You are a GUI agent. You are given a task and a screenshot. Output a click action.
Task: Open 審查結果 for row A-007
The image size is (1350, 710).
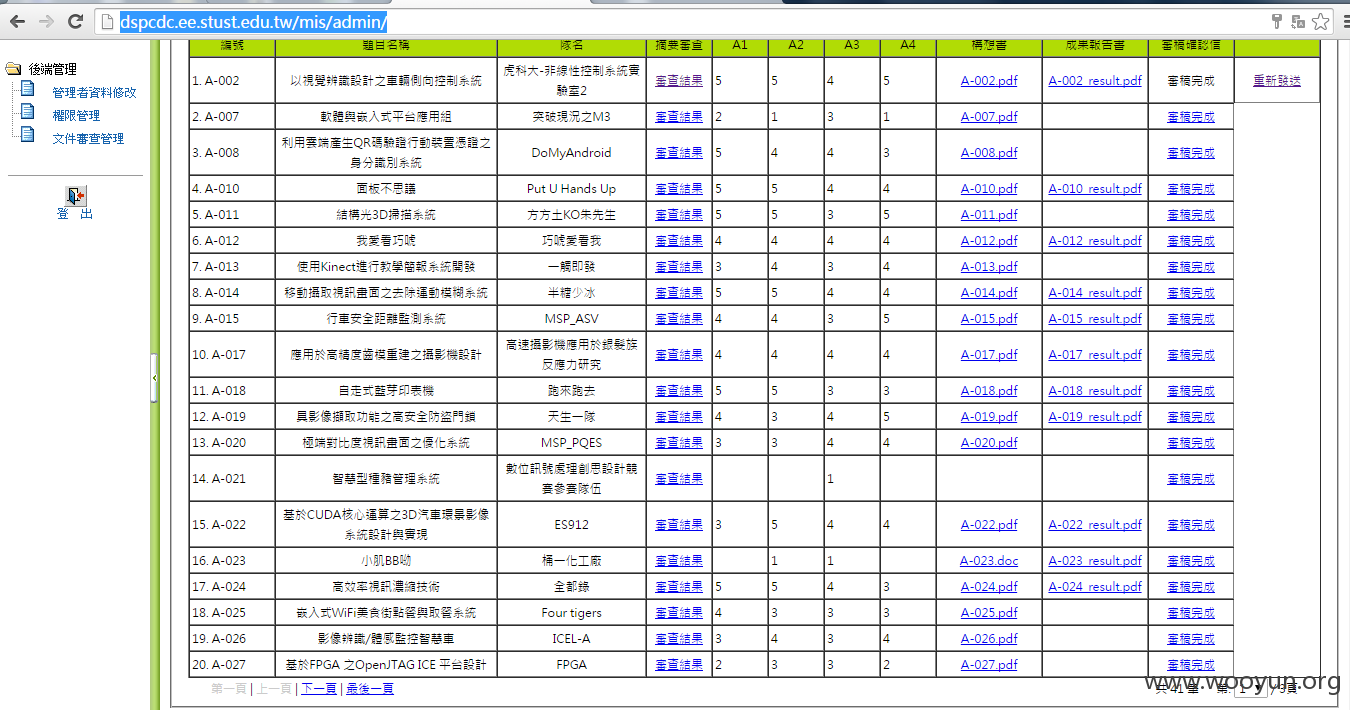point(679,117)
